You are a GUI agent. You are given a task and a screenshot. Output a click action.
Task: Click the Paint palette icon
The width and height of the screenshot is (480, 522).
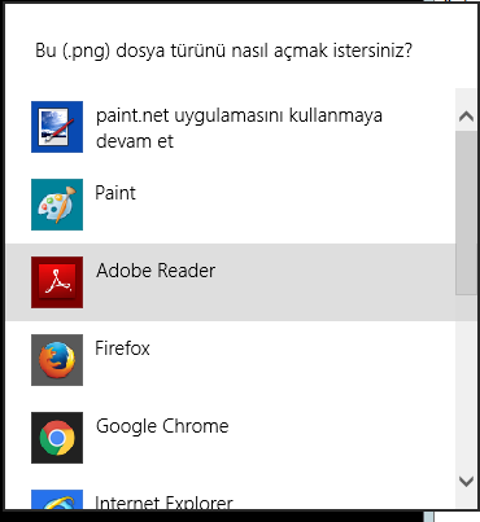[x=57, y=205]
